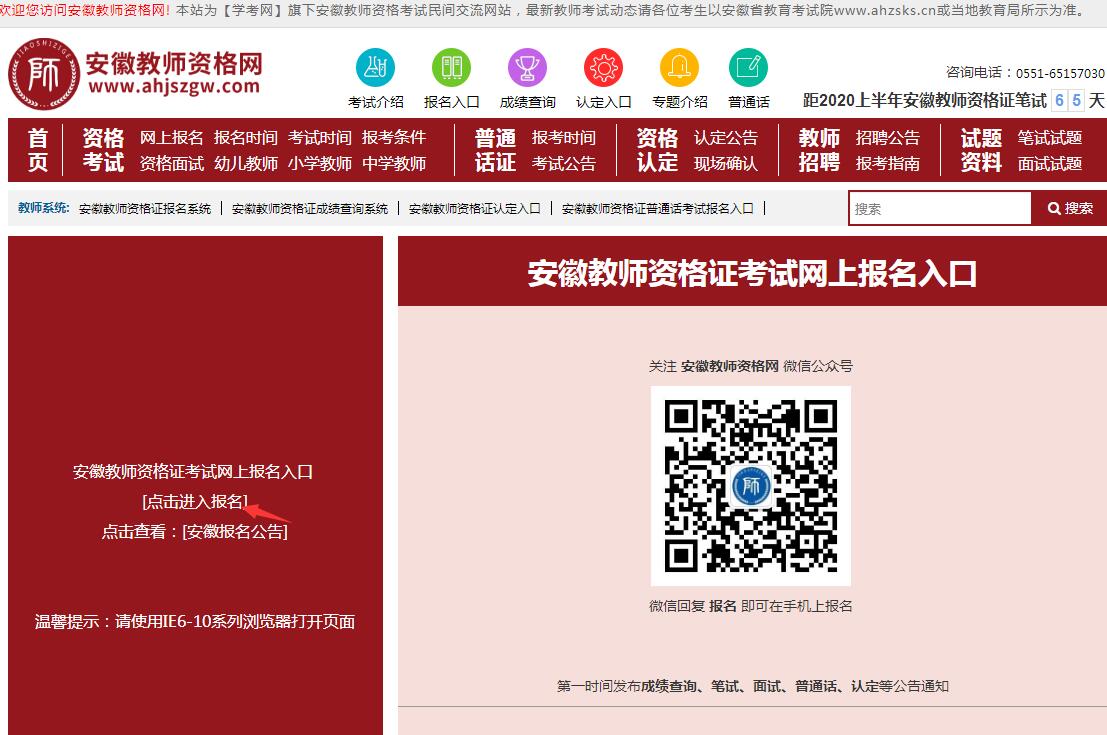Screen dimensions: 1107x735
Task: Click the 关注 安徽教师资格网 微信公众号 caption
Action: click(x=750, y=366)
